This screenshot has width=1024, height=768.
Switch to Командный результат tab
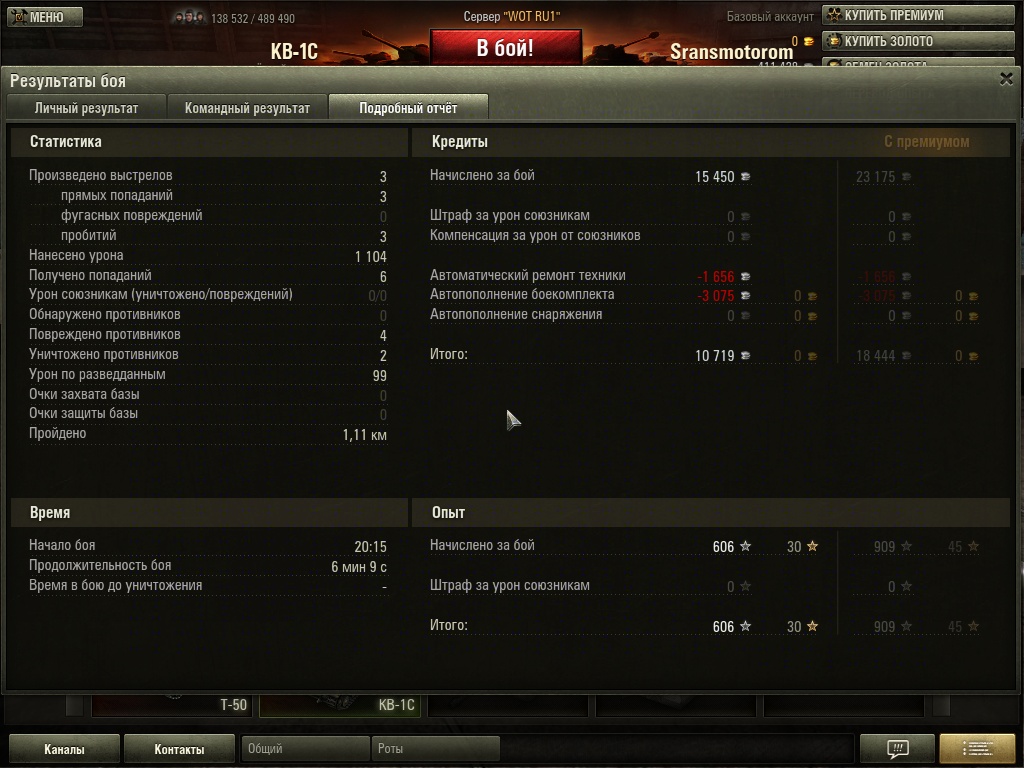pos(247,108)
